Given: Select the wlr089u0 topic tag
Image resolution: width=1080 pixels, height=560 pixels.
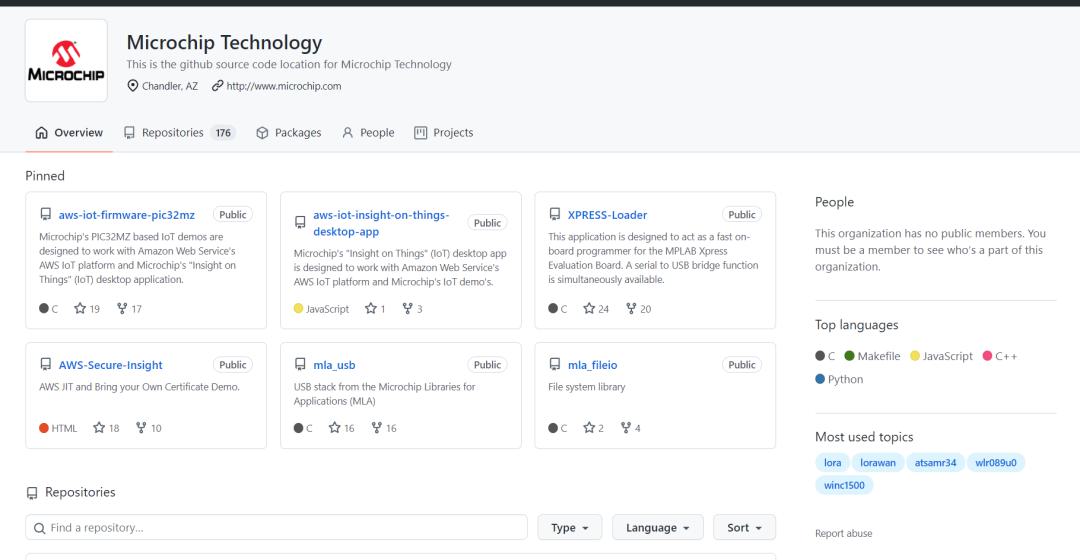Looking at the screenshot, I should (x=995, y=463).
